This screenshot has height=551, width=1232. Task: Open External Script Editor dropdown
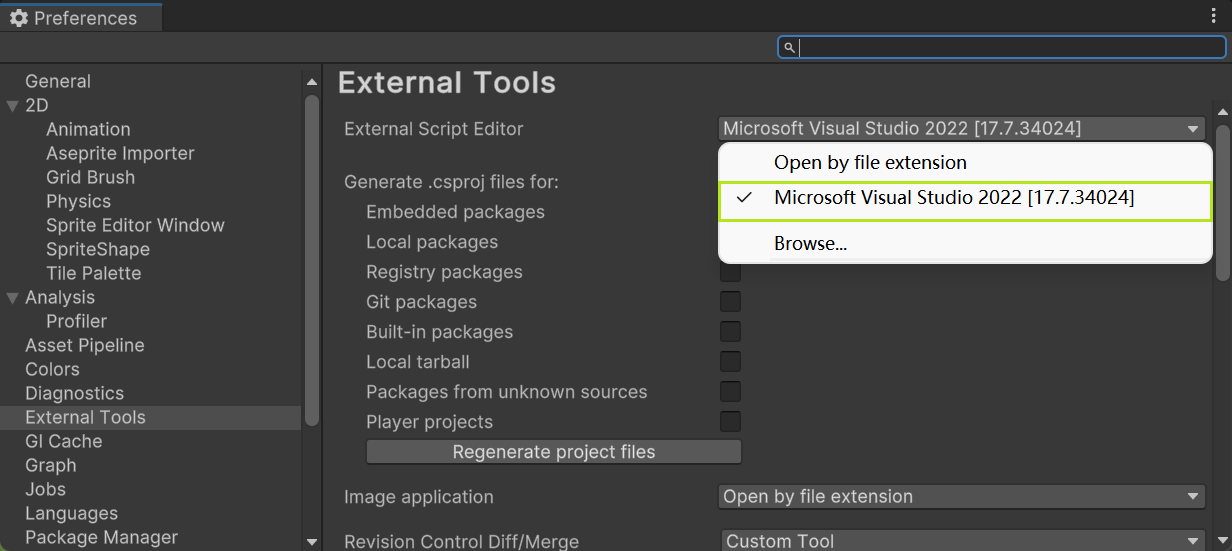[x=962, y=128]
